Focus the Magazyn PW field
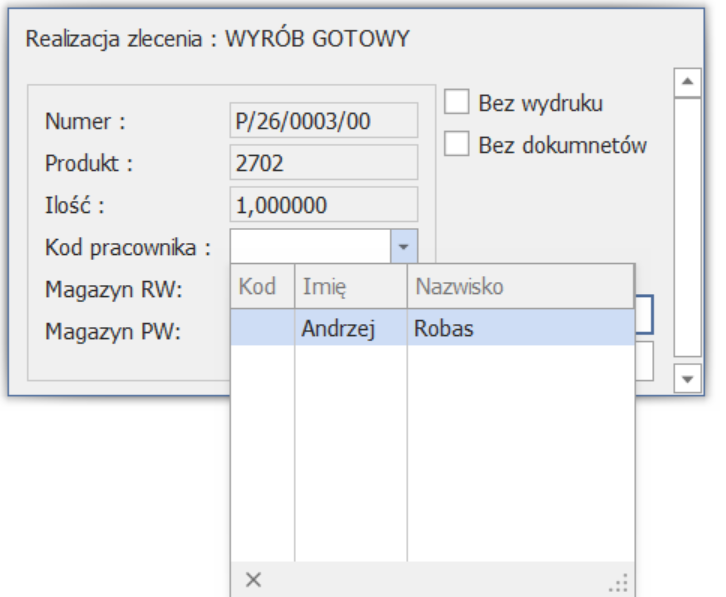 click(x=644, y=361)
